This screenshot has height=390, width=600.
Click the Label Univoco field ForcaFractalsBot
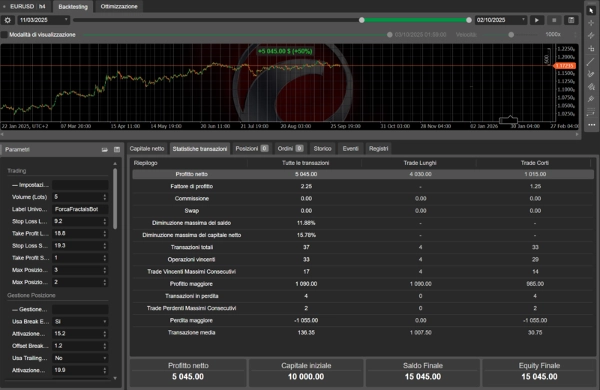[x=80, y=209]
